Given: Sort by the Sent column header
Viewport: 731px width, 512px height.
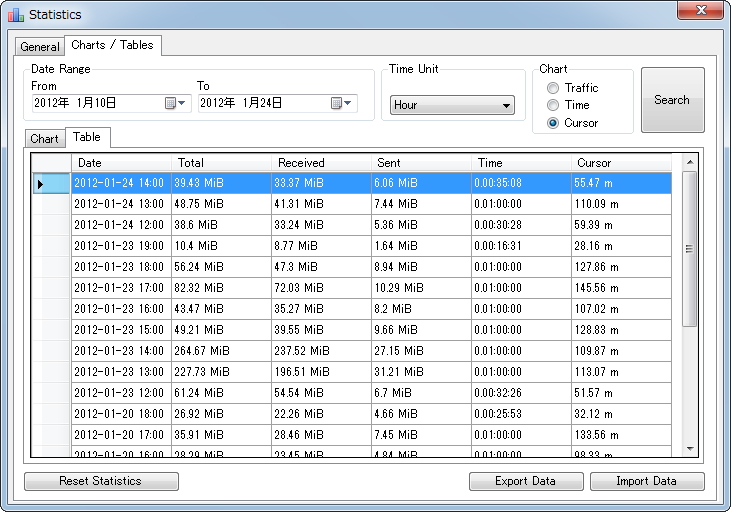Looking at the screenshot, I should tap(421, 163).
